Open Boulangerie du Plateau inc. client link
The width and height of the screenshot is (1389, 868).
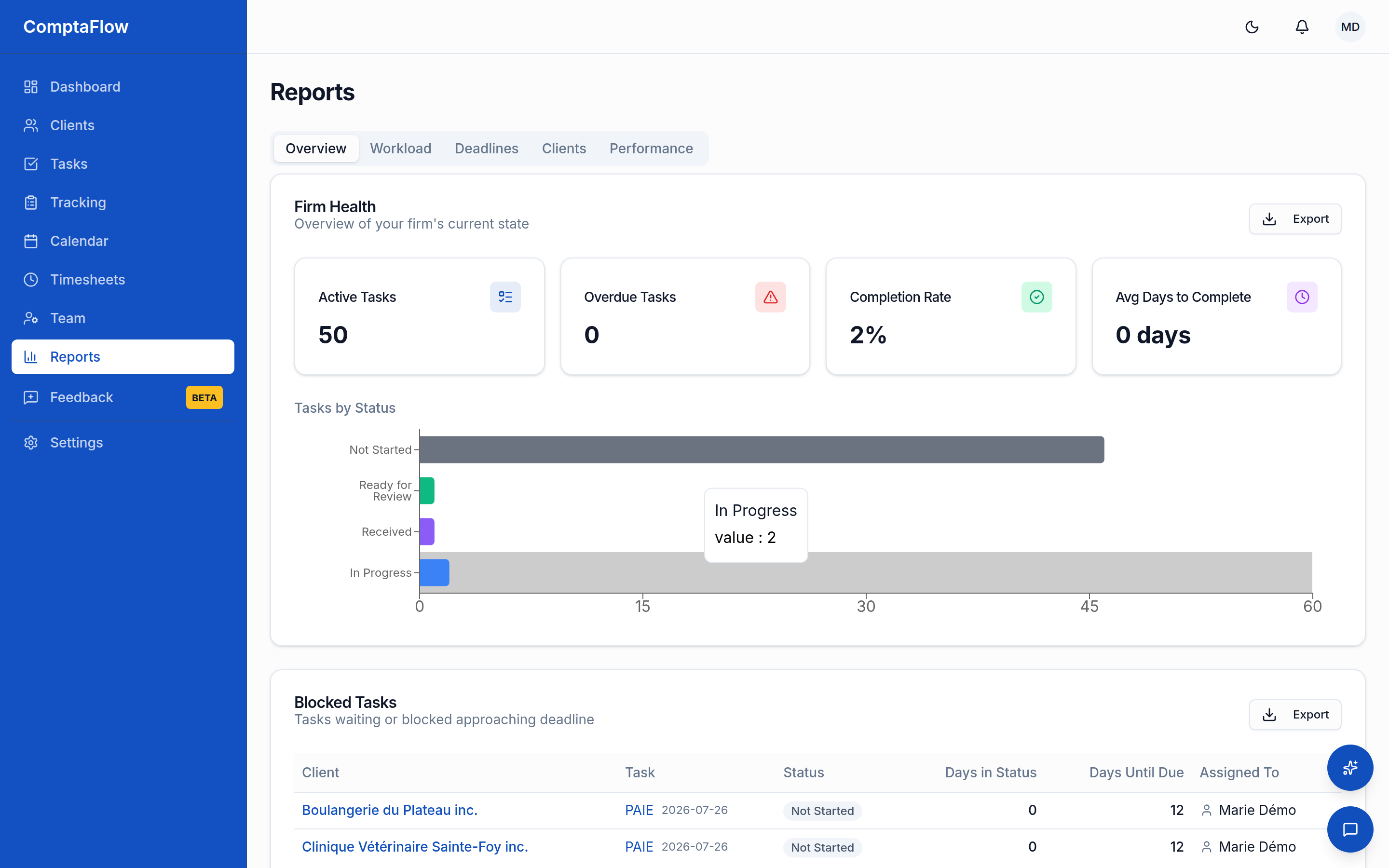pos(390,810)
